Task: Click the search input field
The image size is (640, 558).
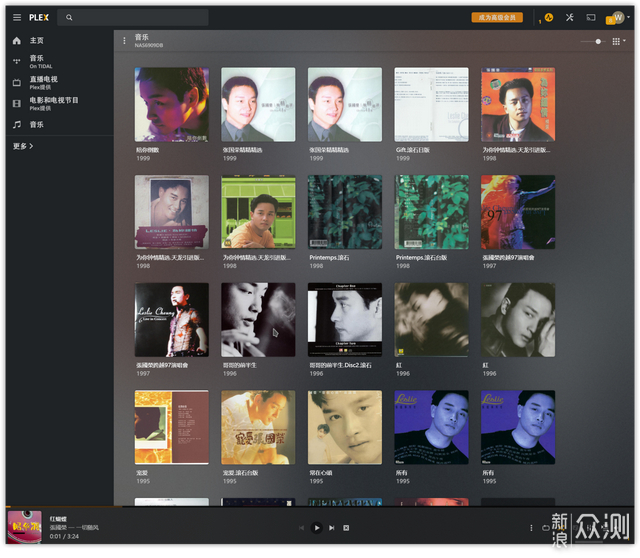Action: [133, 17]
